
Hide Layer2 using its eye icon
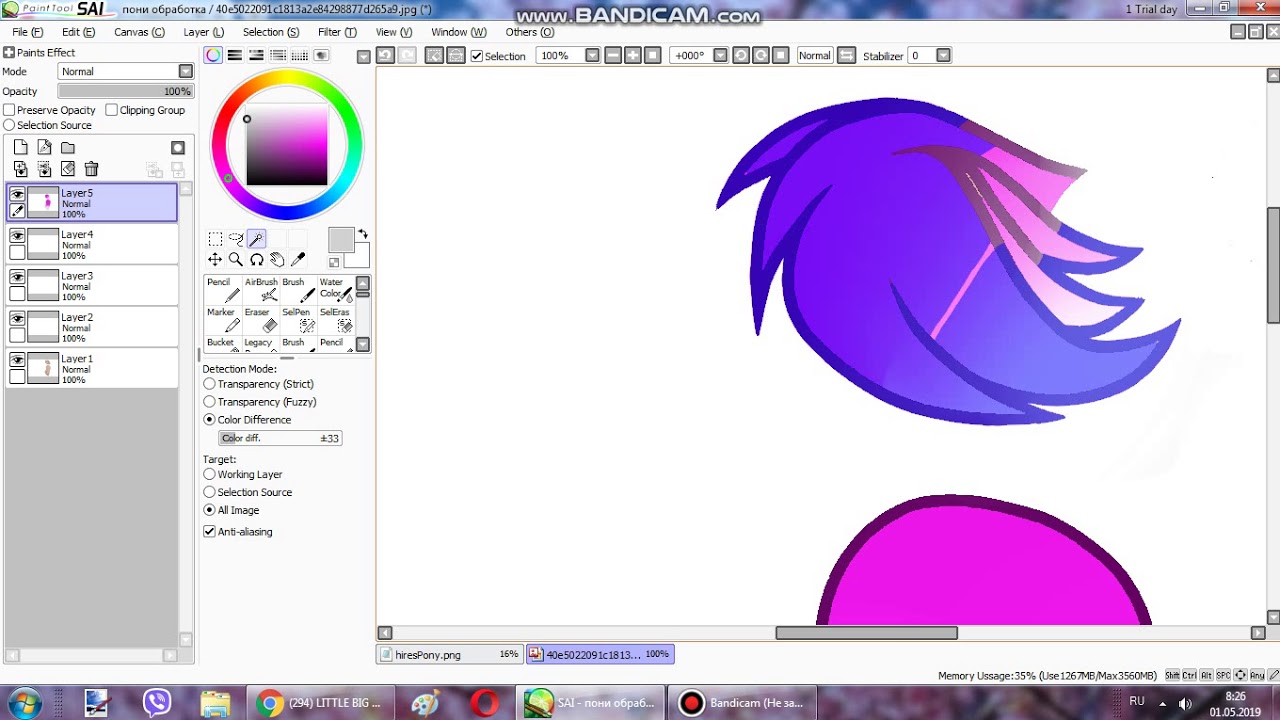tap(17, 318)
